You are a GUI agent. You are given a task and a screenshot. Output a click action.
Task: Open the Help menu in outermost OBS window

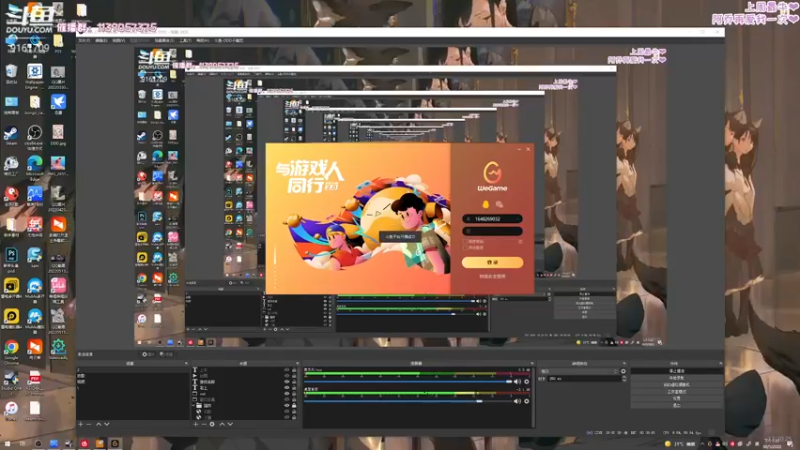203,40
